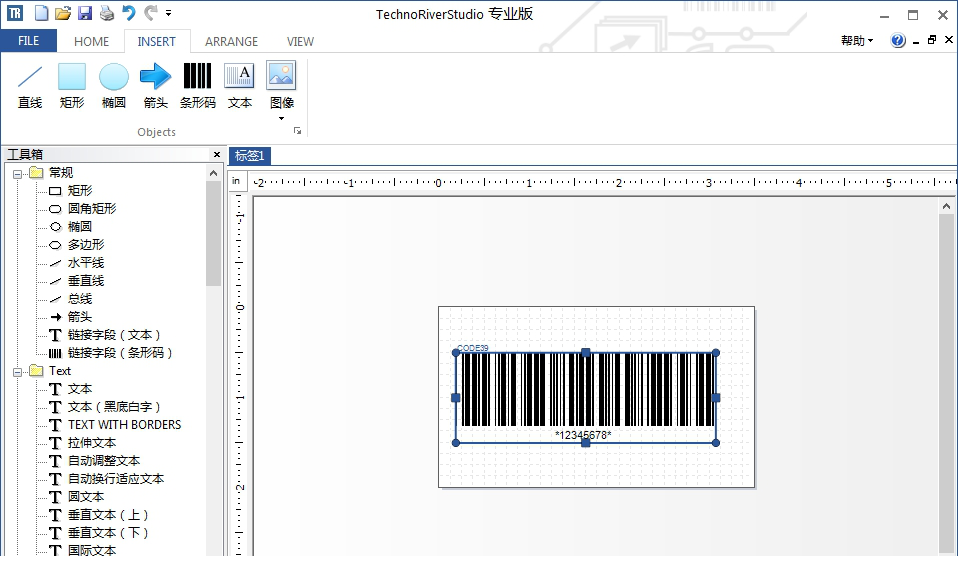The height and width of the screenshot is (578, 958).
Task: Click the barcode's top-center resize handle
Action: point(585,353)
